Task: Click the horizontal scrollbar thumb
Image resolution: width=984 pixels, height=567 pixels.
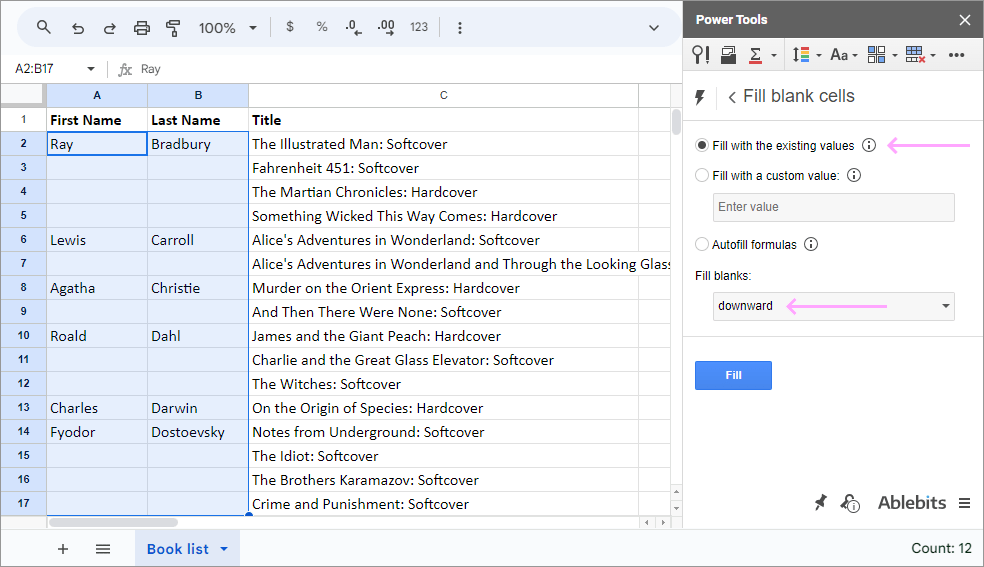Action: tap(113, 522)
